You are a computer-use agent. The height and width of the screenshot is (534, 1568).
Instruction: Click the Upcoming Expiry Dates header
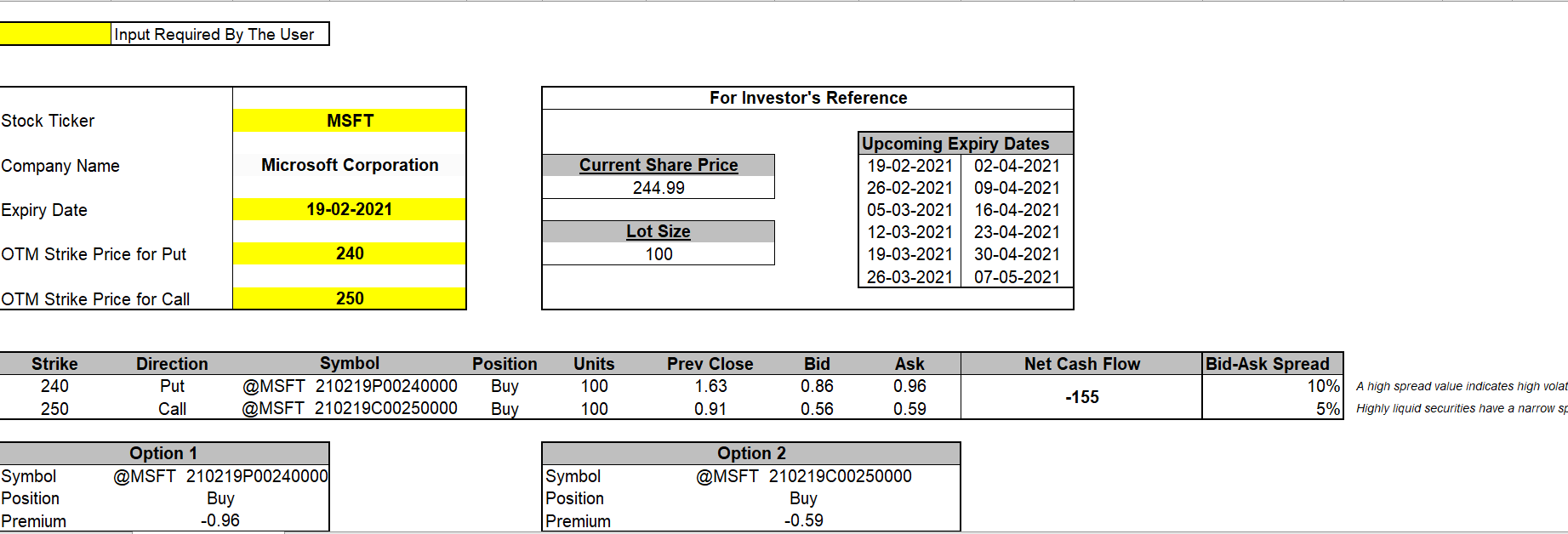pos(955,144)
